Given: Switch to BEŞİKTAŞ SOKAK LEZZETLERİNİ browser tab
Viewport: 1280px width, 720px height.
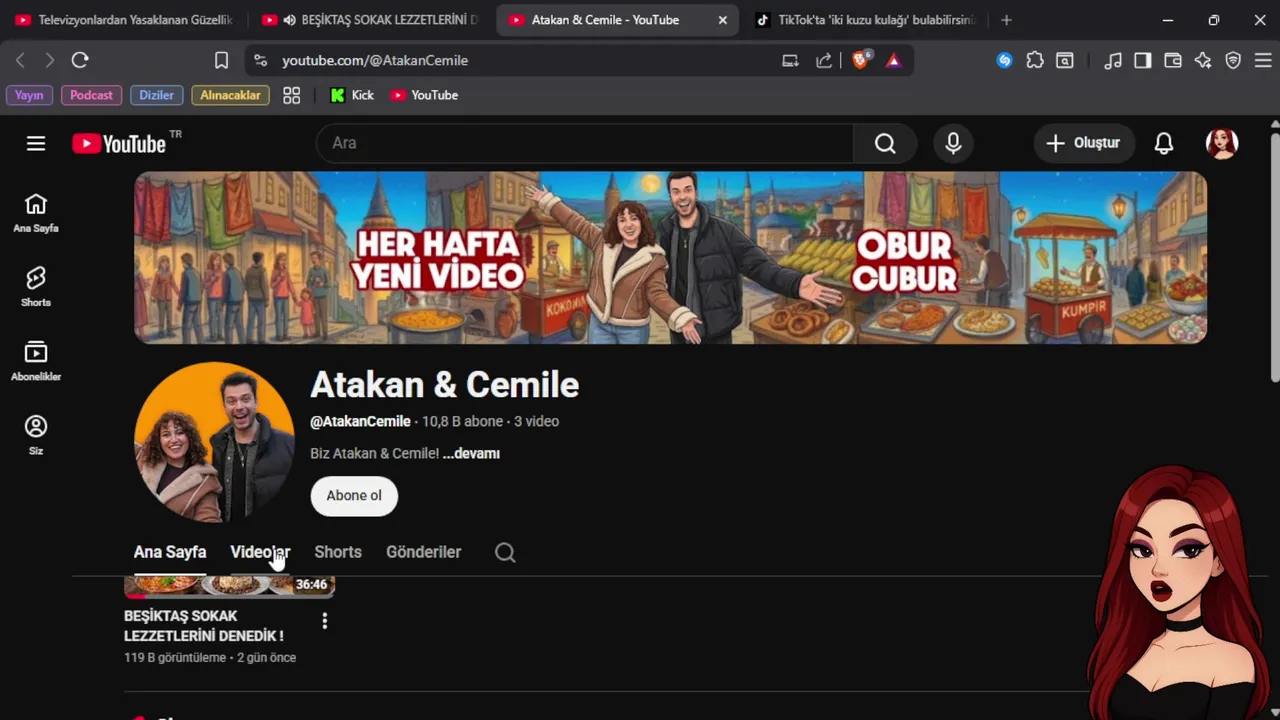Looking at the screenshot, I should (370, 20).
